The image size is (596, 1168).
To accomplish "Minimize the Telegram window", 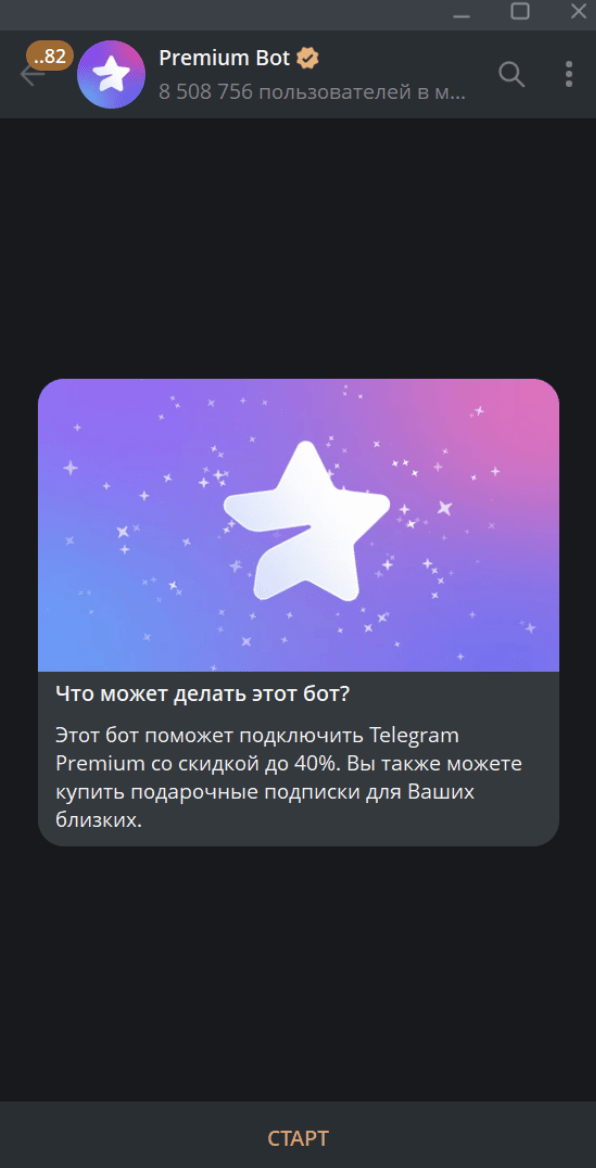I will [463, 13].
